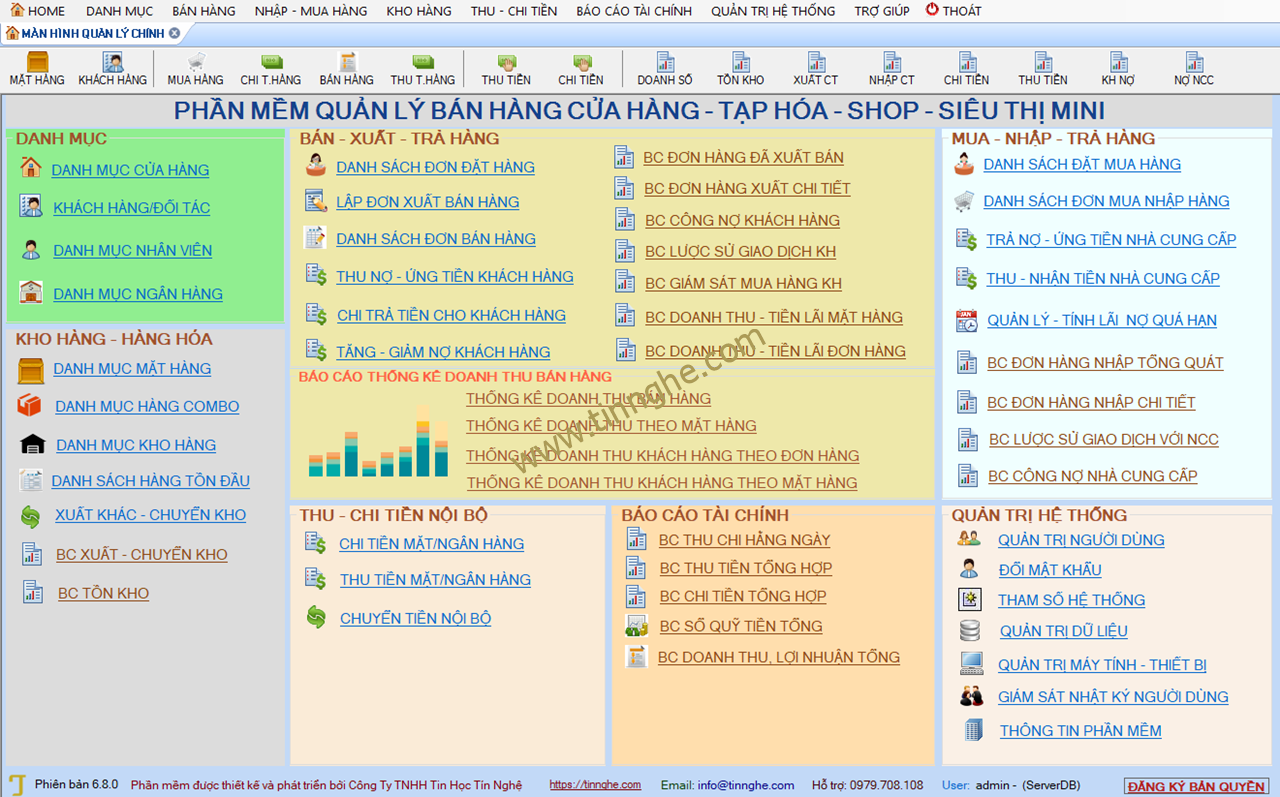Close the MÀN HÌNH QUẢN LÝ CHÍNH tab
The width and height of the screenshot is (1280, 797).
click(x=175, y=33)
